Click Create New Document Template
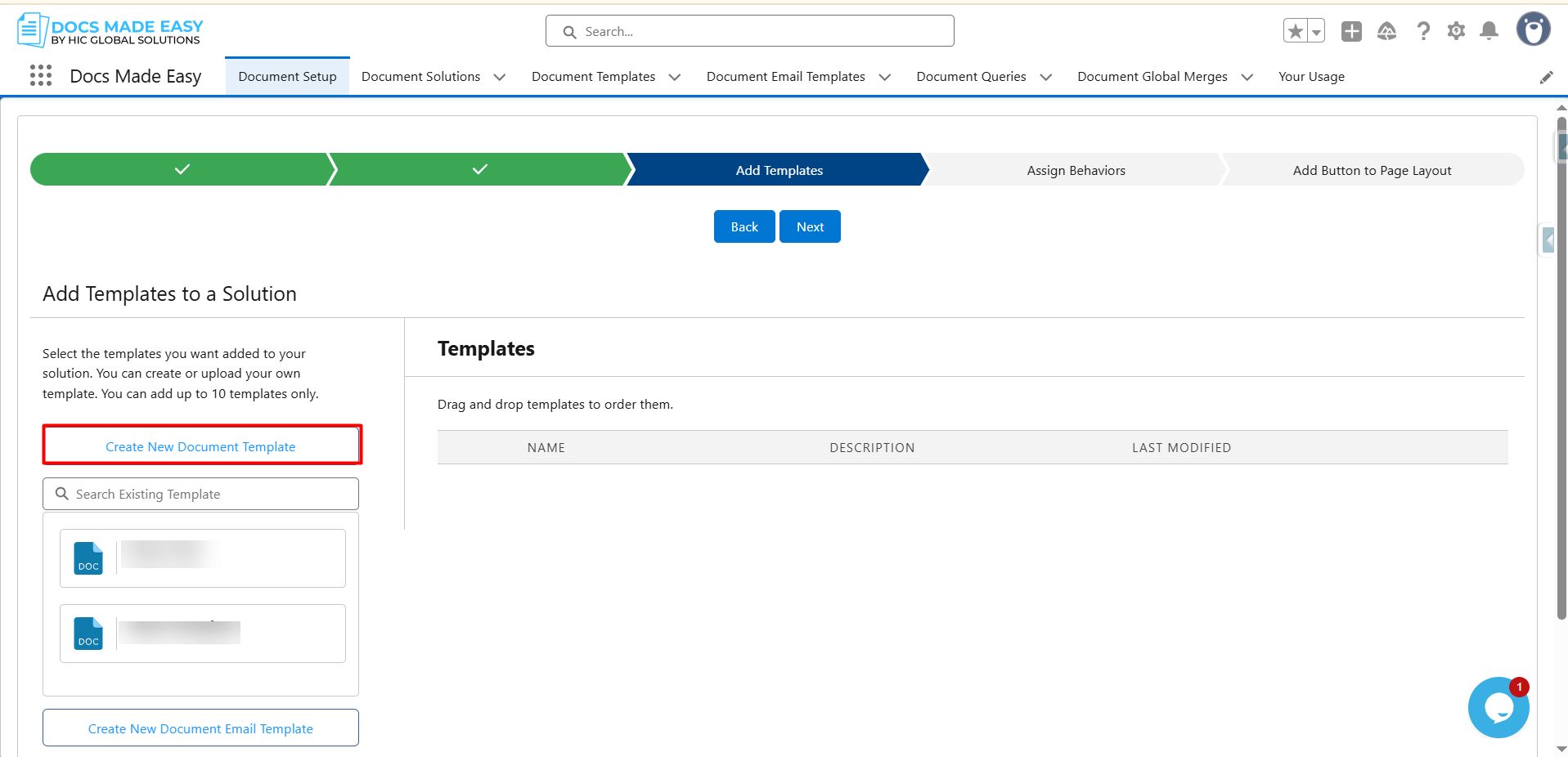Screen dimensions: 1568x757 pos(201,446)
